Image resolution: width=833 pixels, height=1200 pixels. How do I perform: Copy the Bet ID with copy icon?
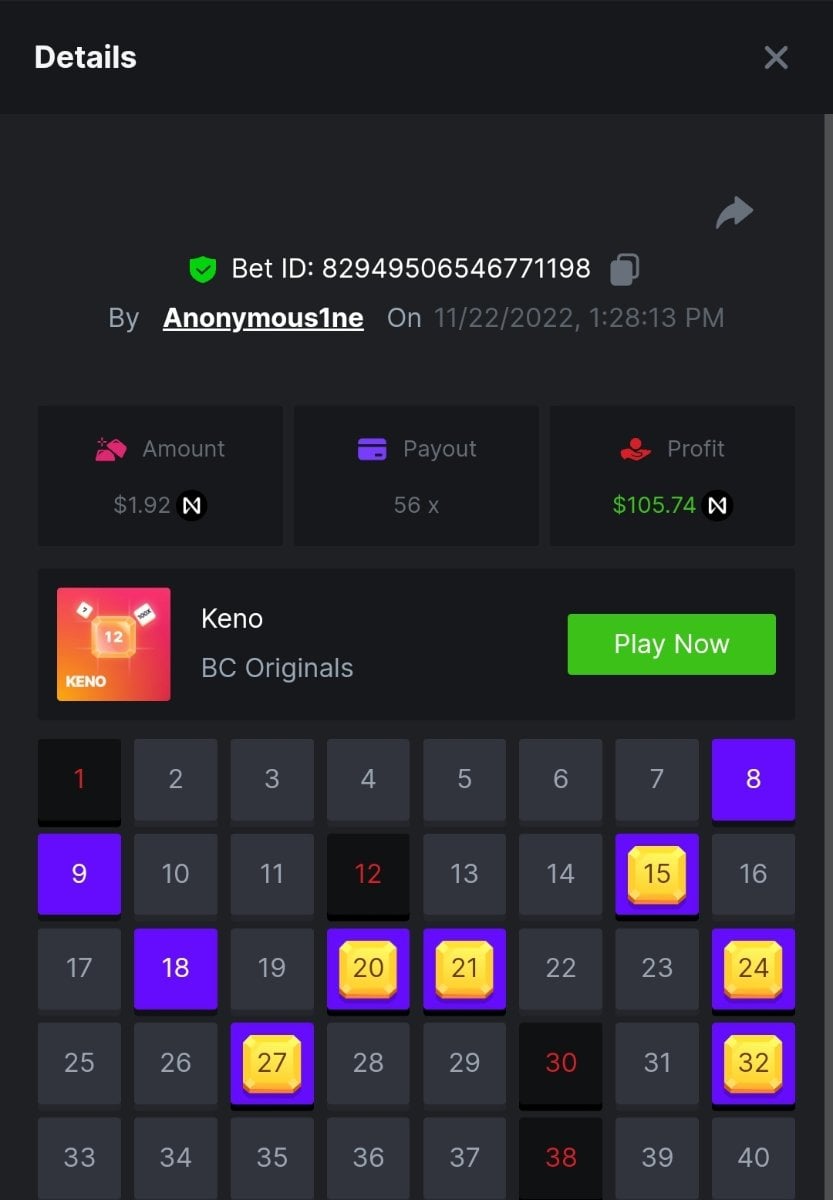tap(624, 269)
